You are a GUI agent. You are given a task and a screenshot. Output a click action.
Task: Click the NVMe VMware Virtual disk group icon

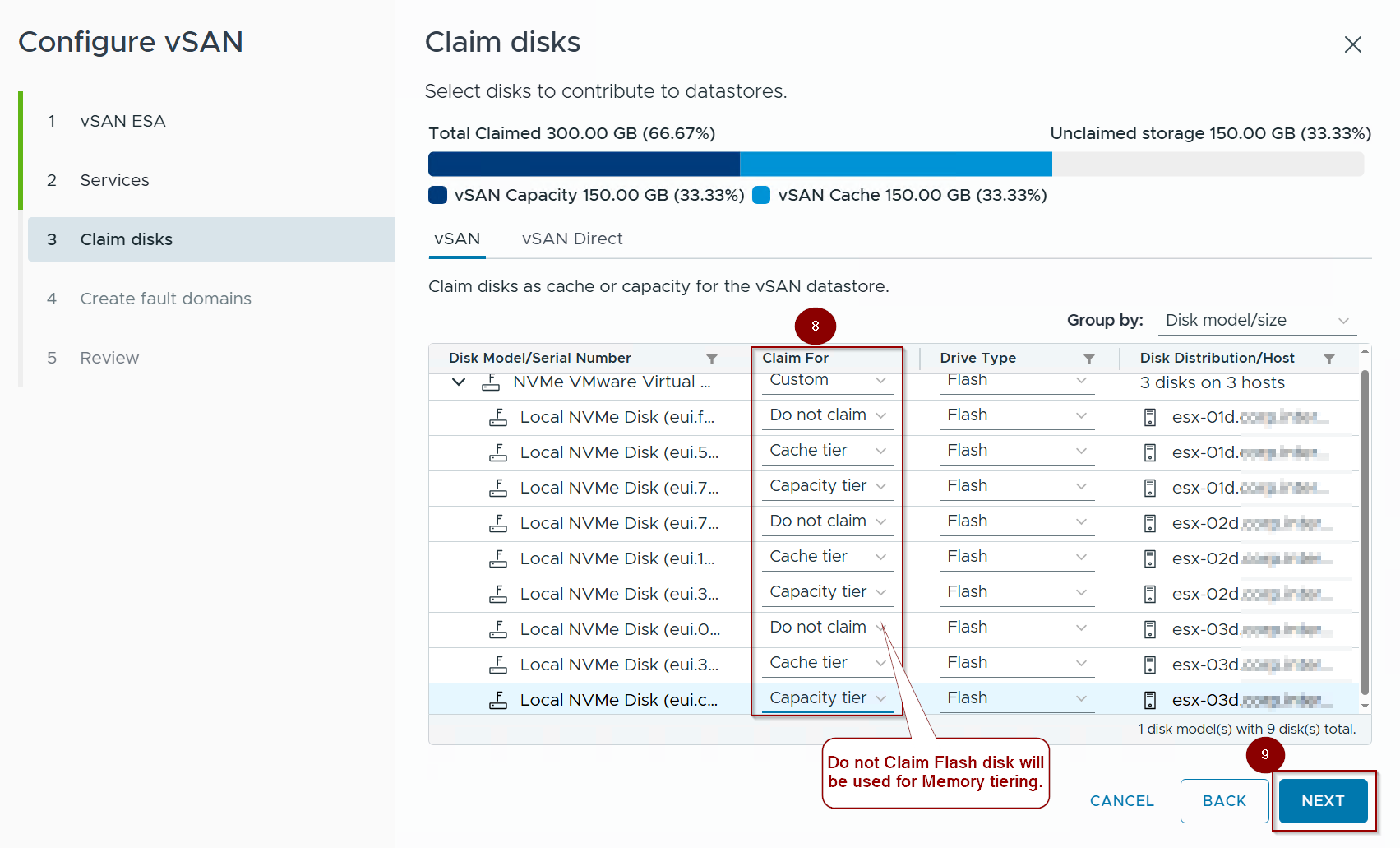491,382
